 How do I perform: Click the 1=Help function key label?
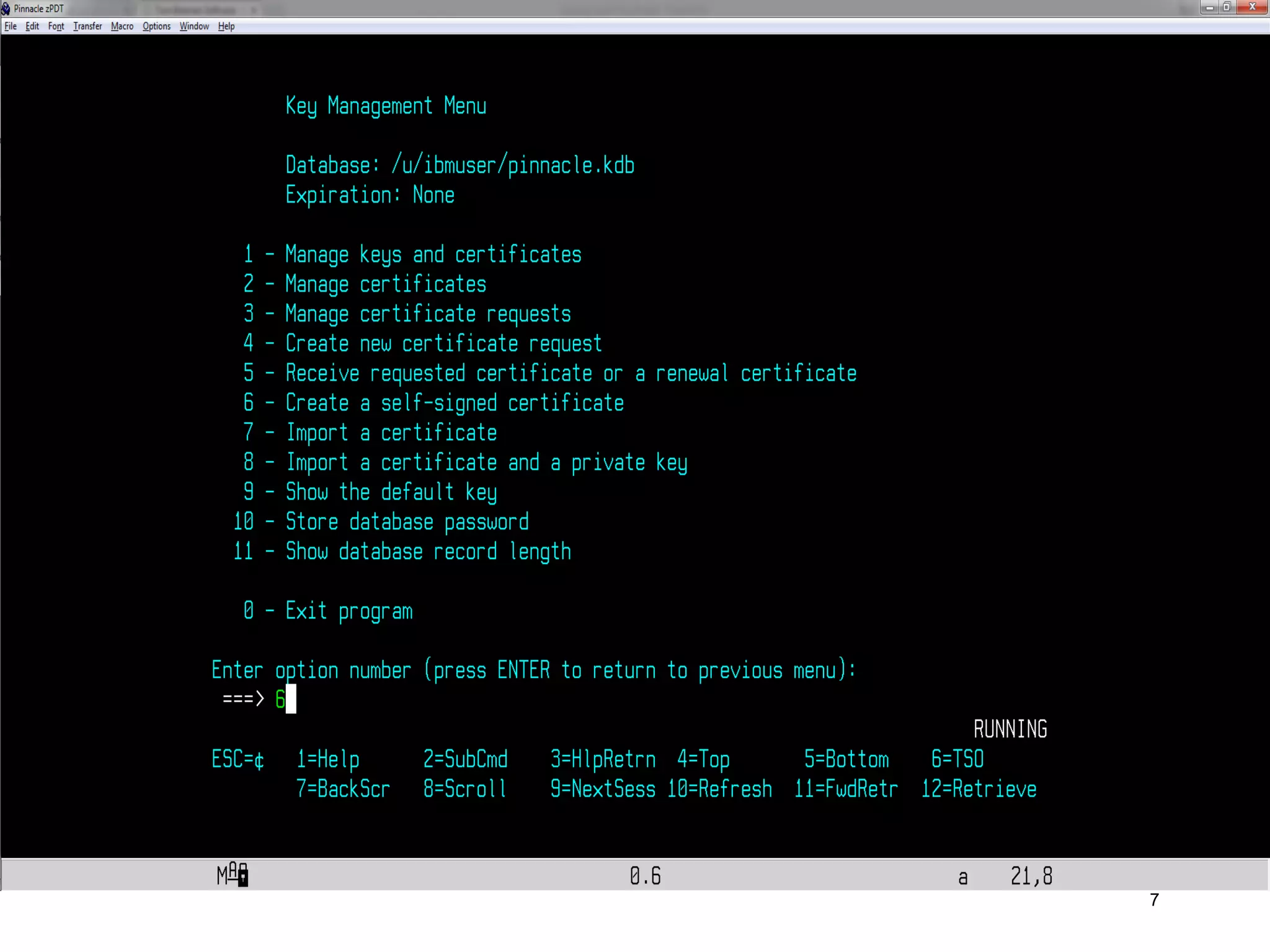327,759
